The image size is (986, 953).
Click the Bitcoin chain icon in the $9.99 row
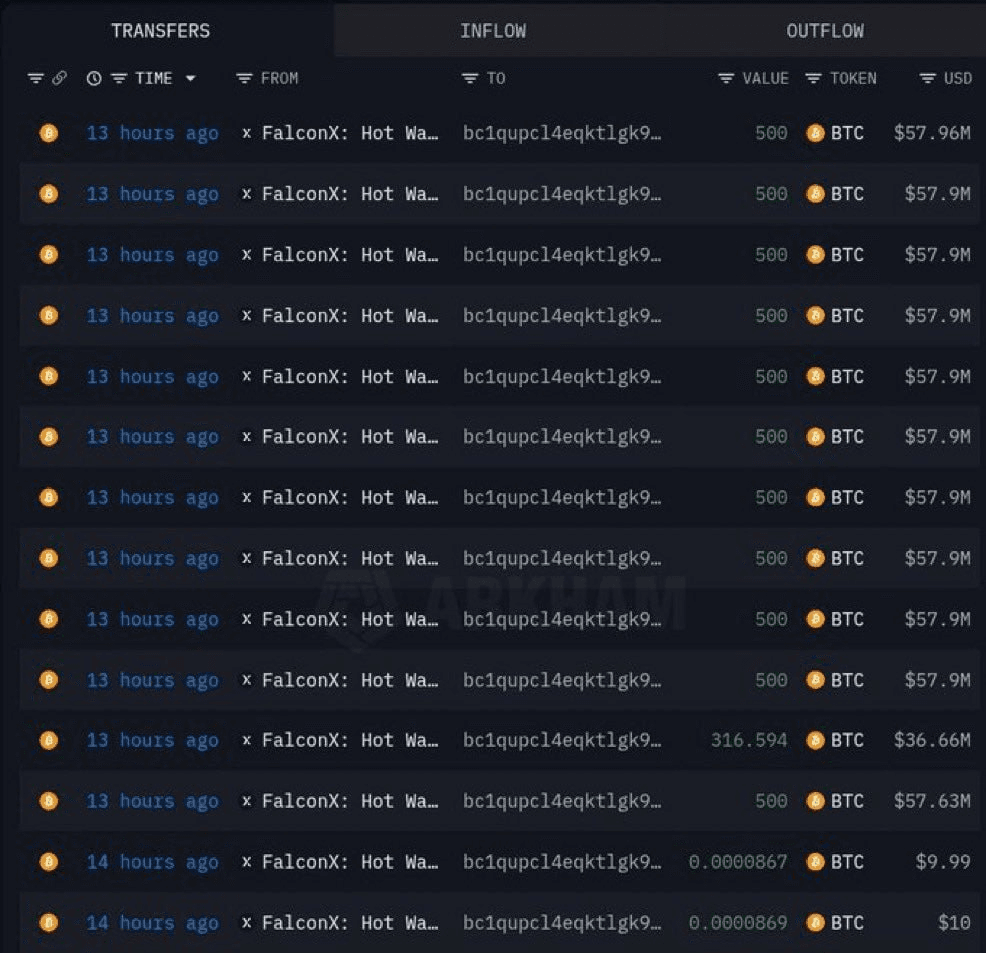[49, 862]
